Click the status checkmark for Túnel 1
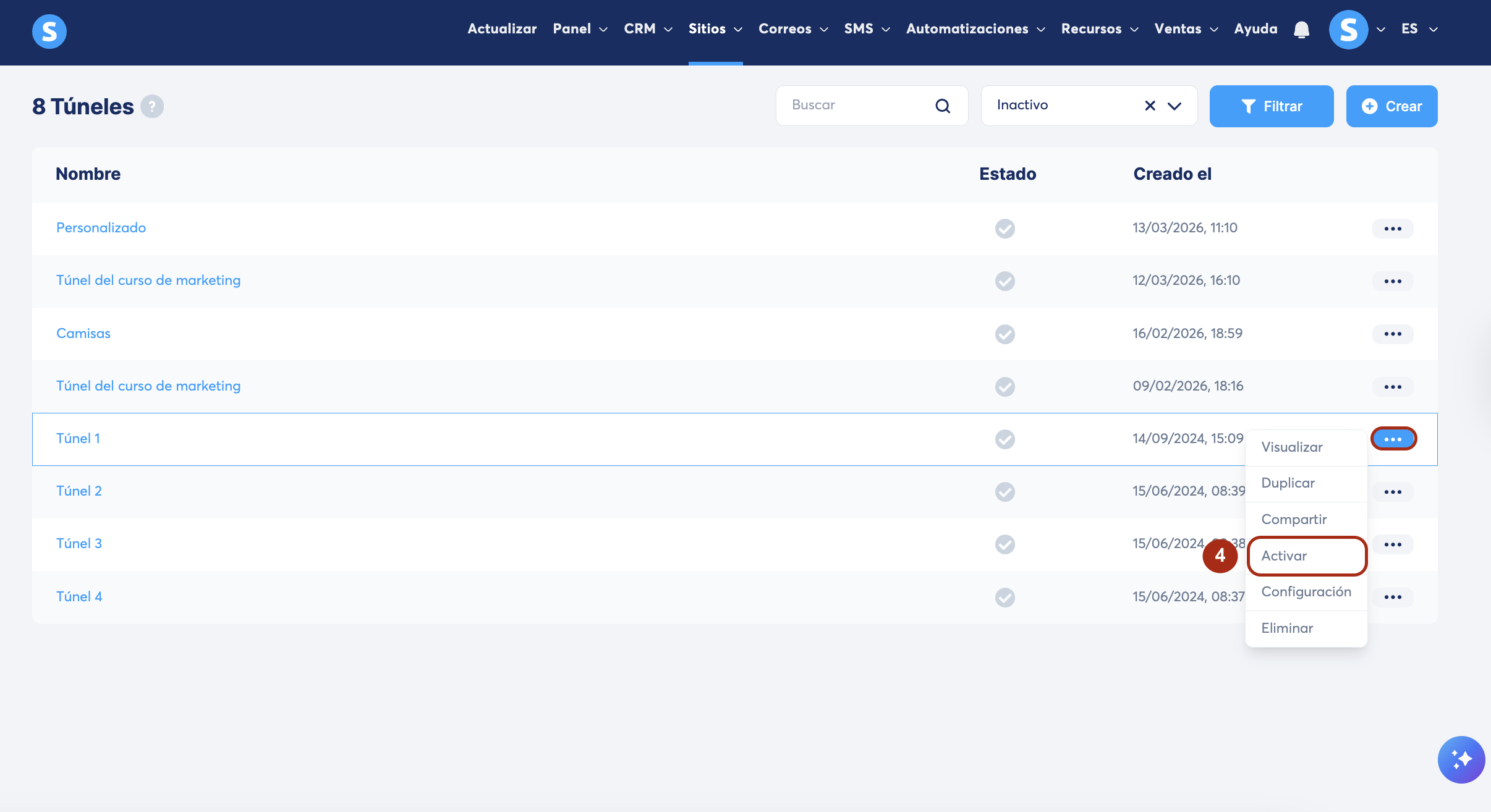This screenshot has height=812, width=1491. (x=1005, y=439)
